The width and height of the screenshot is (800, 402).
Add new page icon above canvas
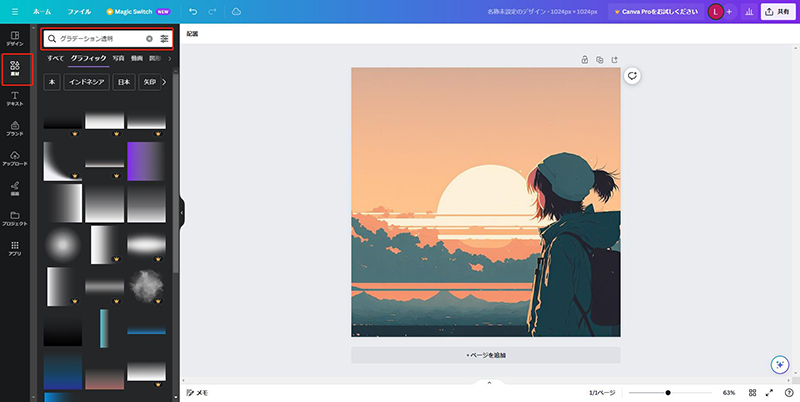(x=614, y=60)
